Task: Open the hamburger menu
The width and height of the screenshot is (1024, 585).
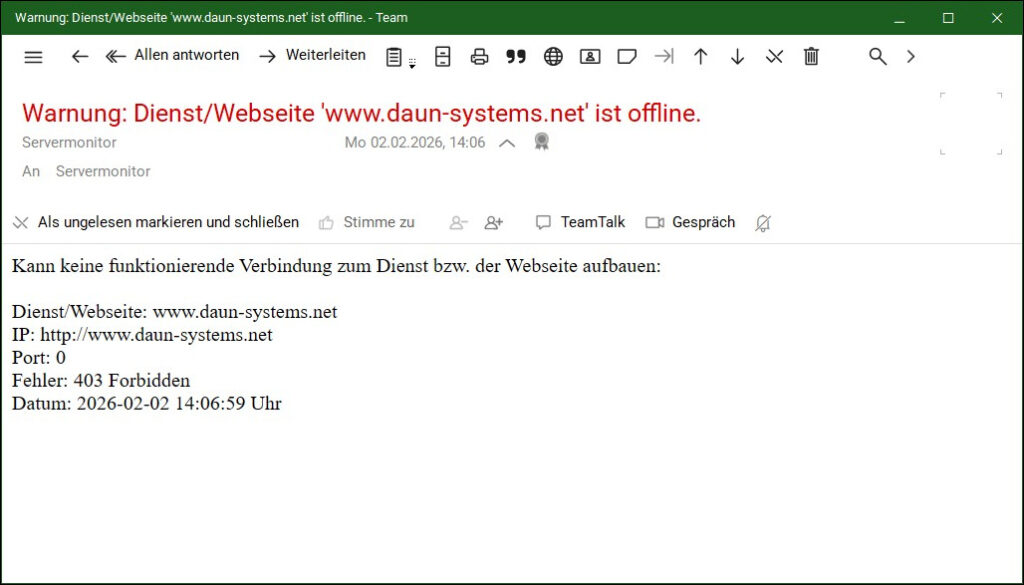Action: (33, 56)
